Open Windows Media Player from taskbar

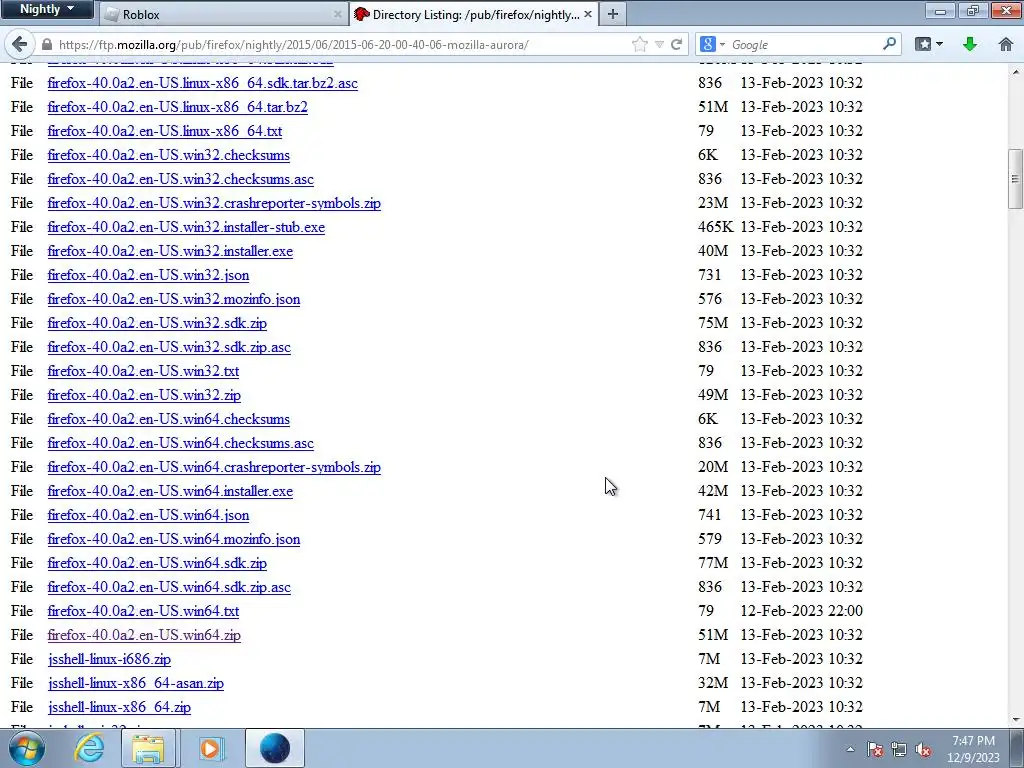[x=210, y=748]
